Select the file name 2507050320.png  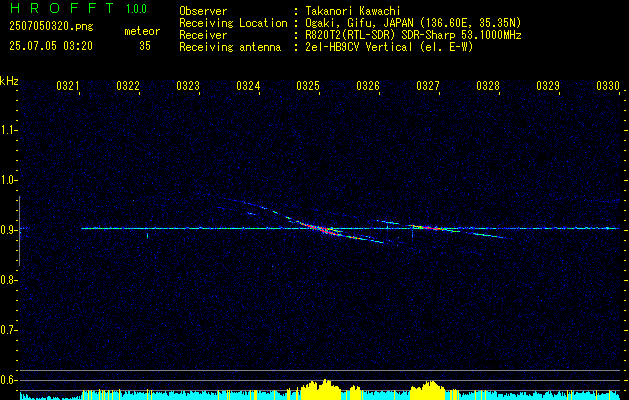click(x=51, y=27)
